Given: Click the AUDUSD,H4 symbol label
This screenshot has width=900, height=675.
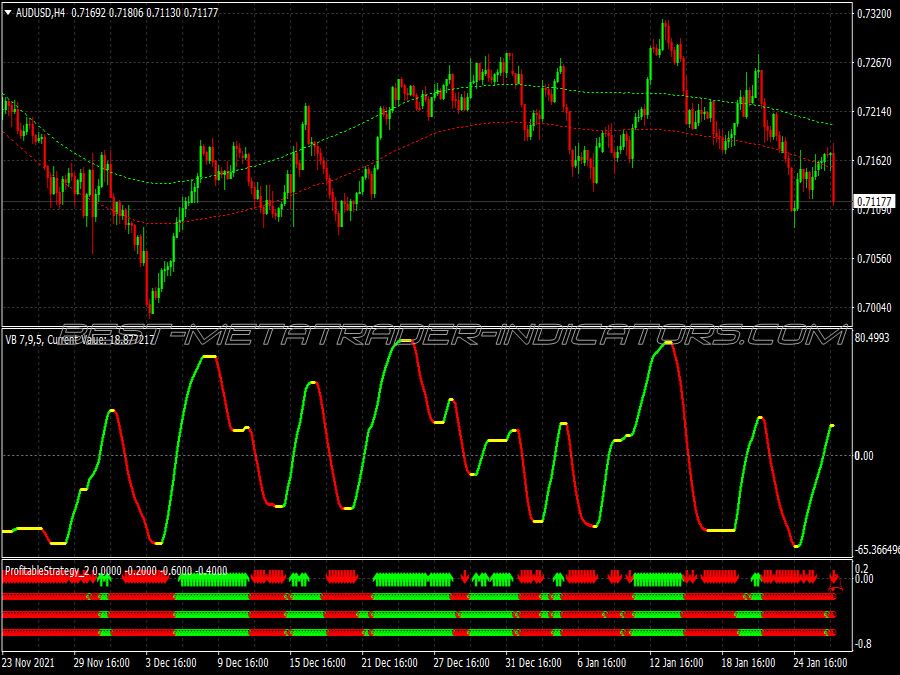Looking at the screenshot, I should [x=40, y=12].
